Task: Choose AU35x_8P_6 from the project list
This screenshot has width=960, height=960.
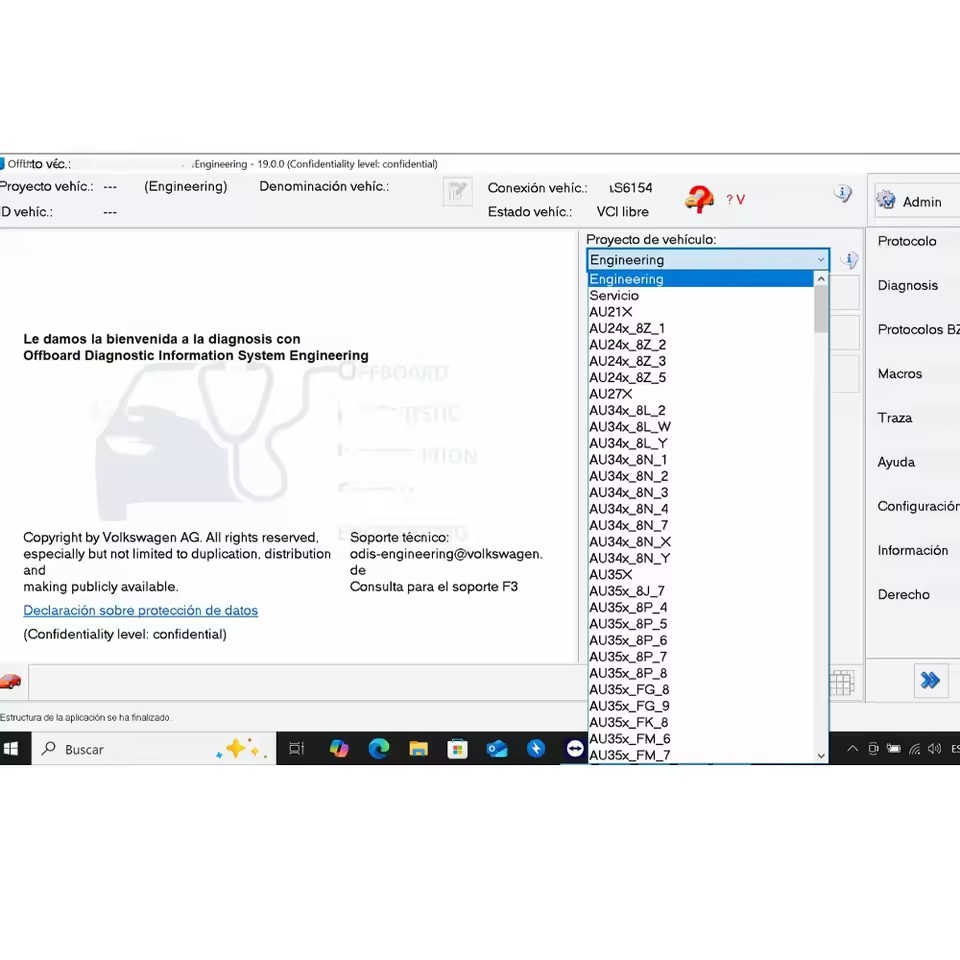Action: [x=700, y=640]
